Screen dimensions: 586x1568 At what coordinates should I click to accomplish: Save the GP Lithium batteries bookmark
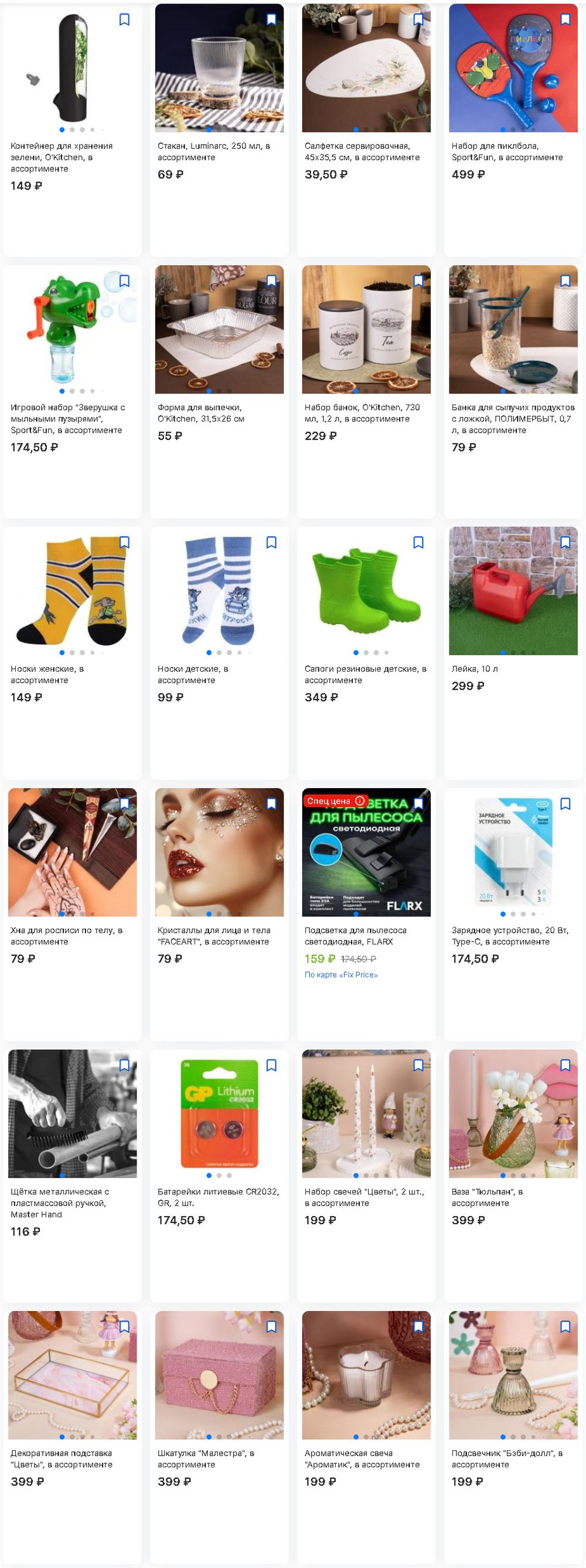(271, 1065)
